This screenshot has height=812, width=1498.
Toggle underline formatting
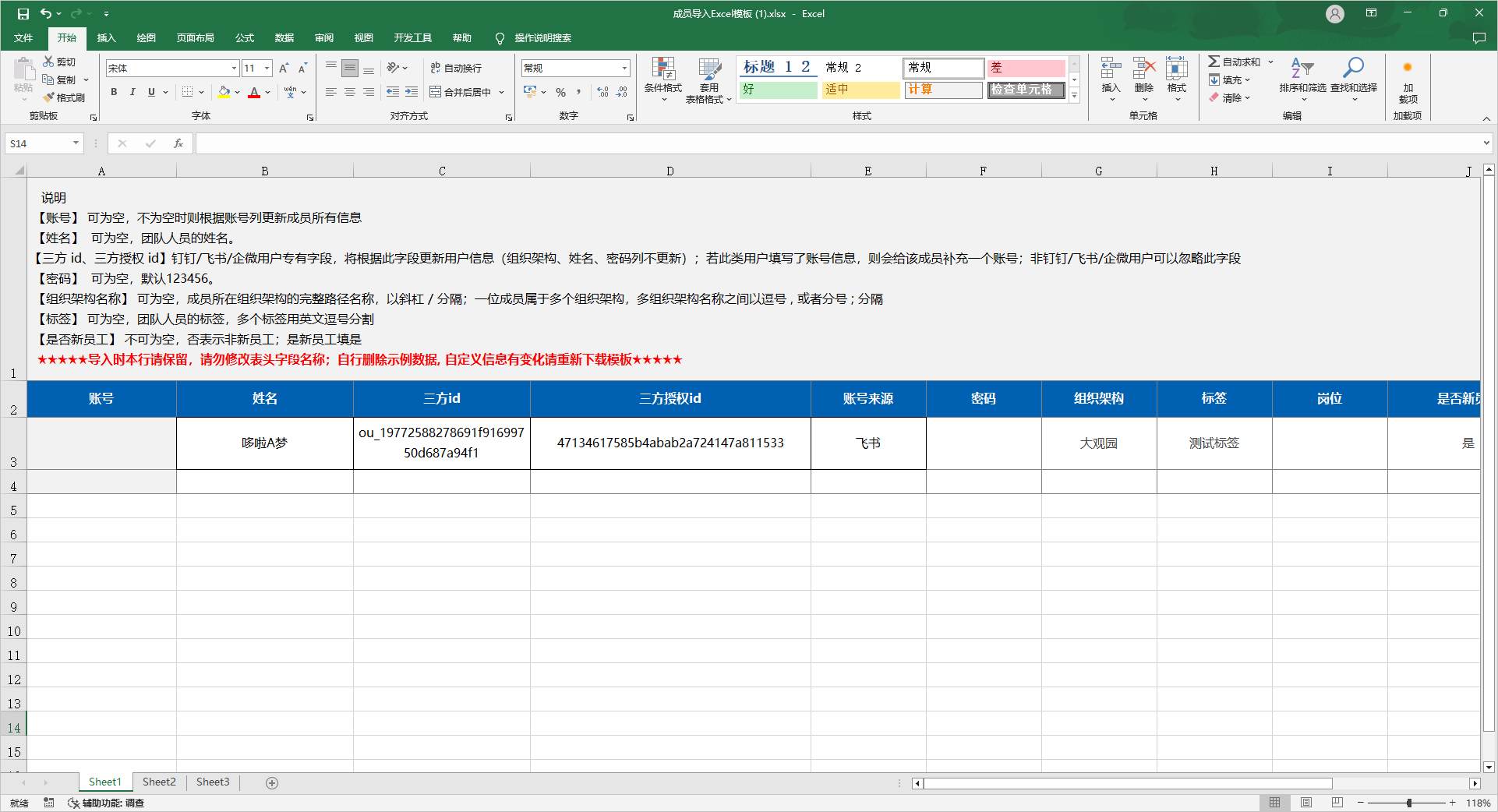(150, 92)
